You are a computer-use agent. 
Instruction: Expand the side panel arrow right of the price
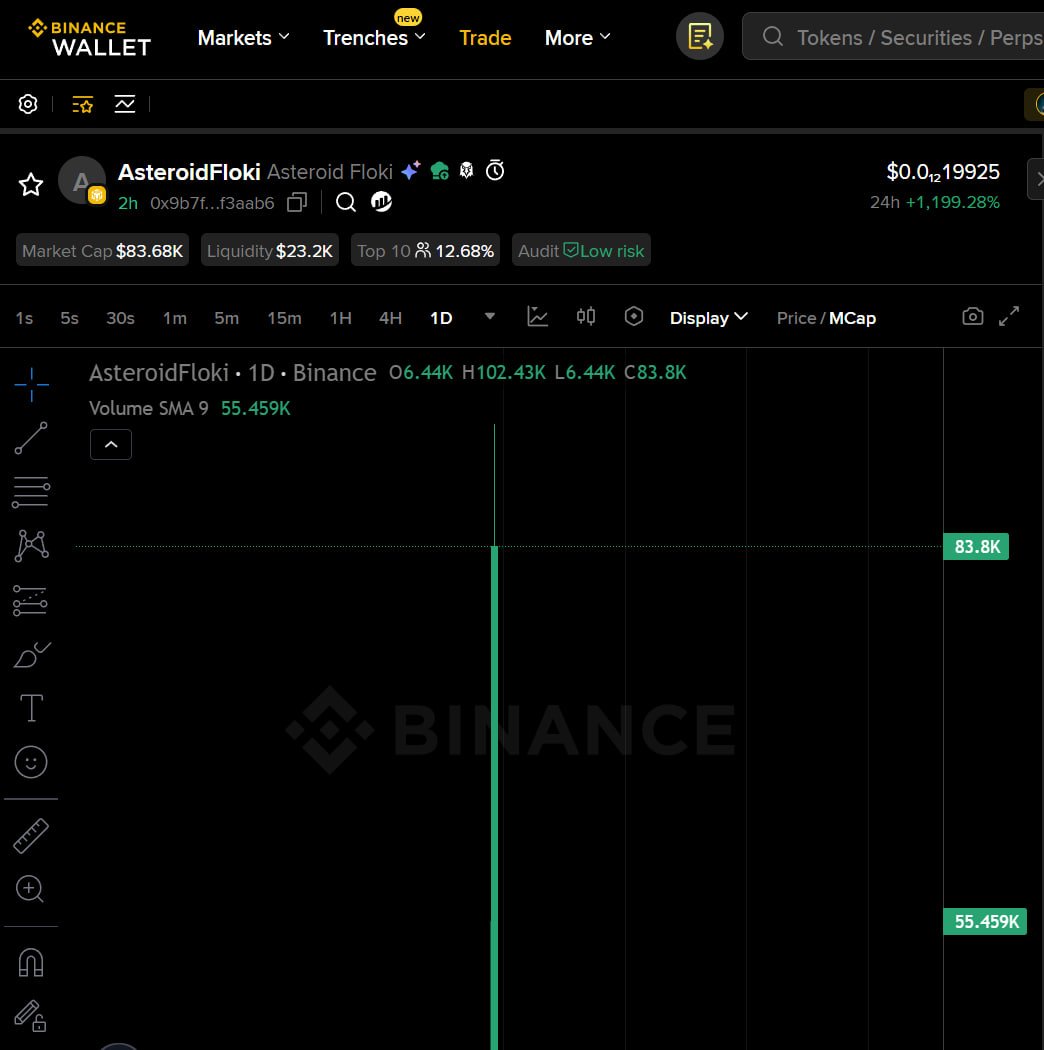[x=1037, y=179]
